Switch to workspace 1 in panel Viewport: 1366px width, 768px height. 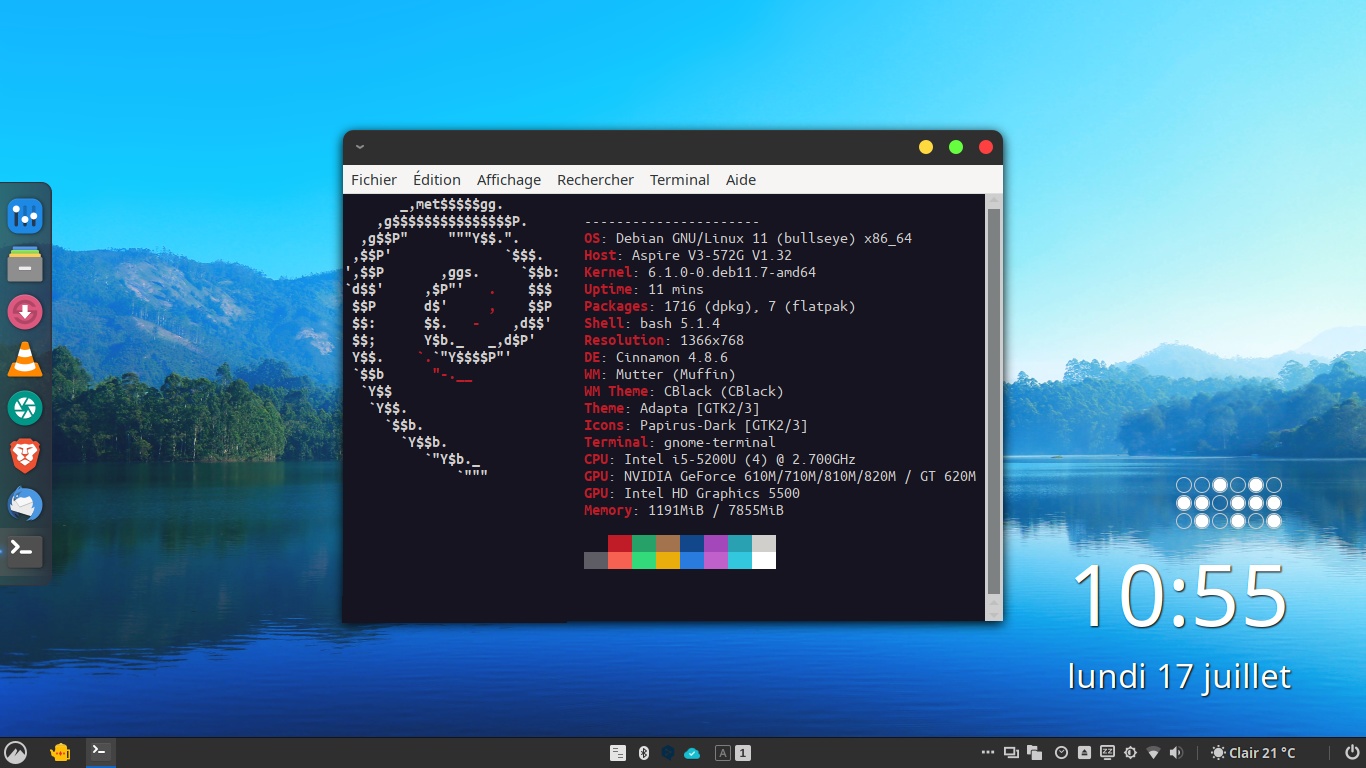(743, 753)
